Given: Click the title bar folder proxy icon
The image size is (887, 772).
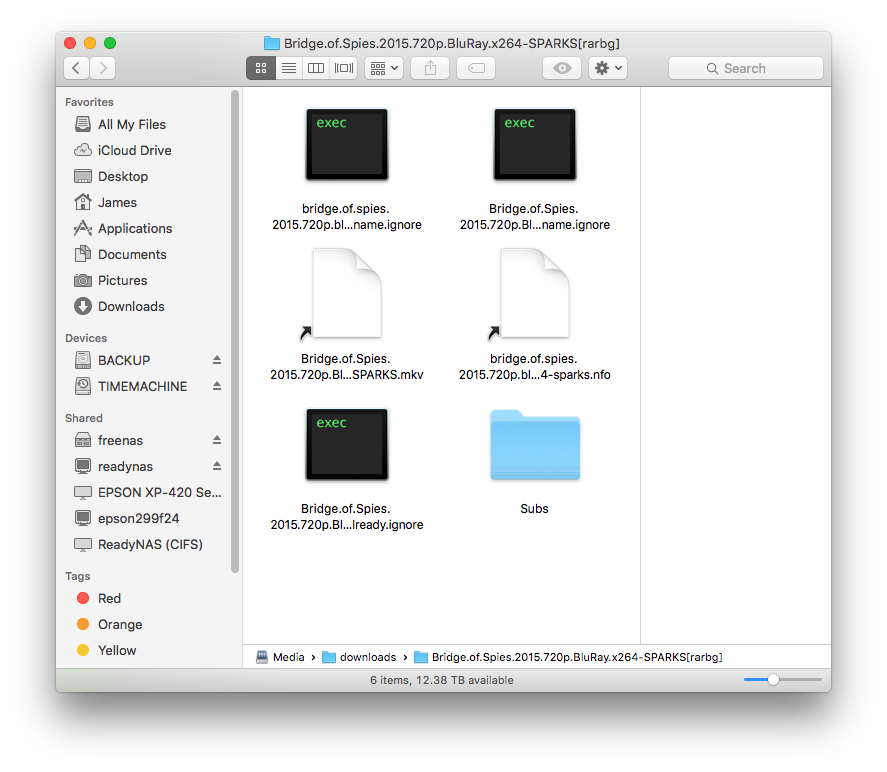Looking at the screenshot, I should pyautogui.click(x=272, y=44).
